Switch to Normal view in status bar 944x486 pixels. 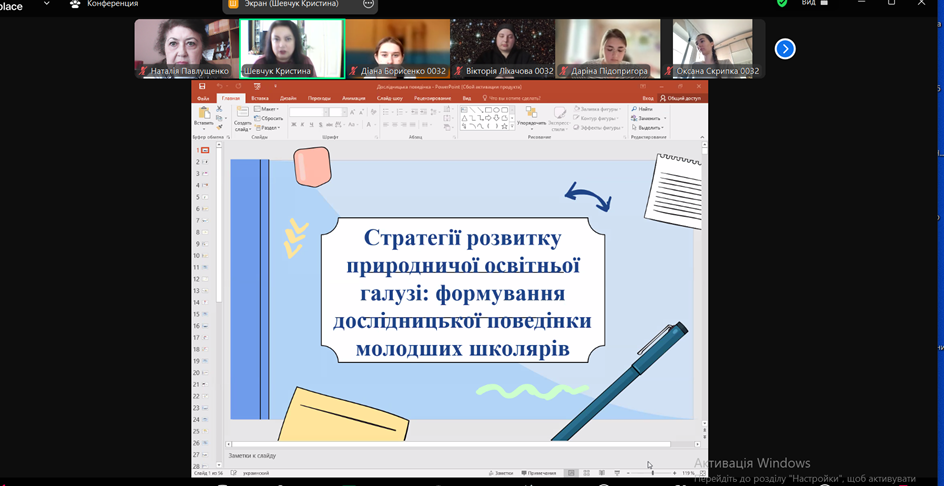pos(571,473)
